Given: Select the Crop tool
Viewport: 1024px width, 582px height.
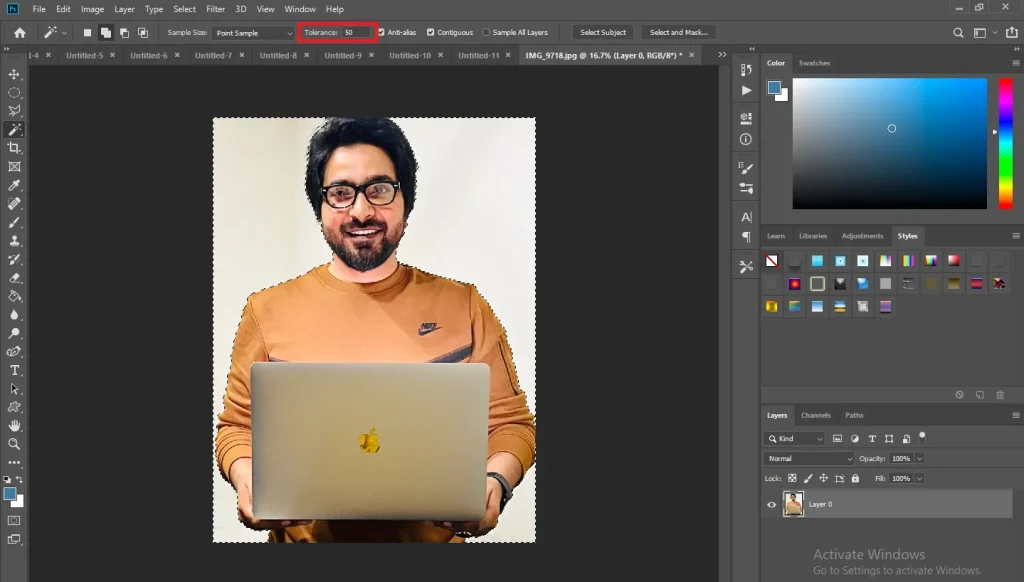Looking at the screenshot, I should pyautogui.click(x=15, y=148).
